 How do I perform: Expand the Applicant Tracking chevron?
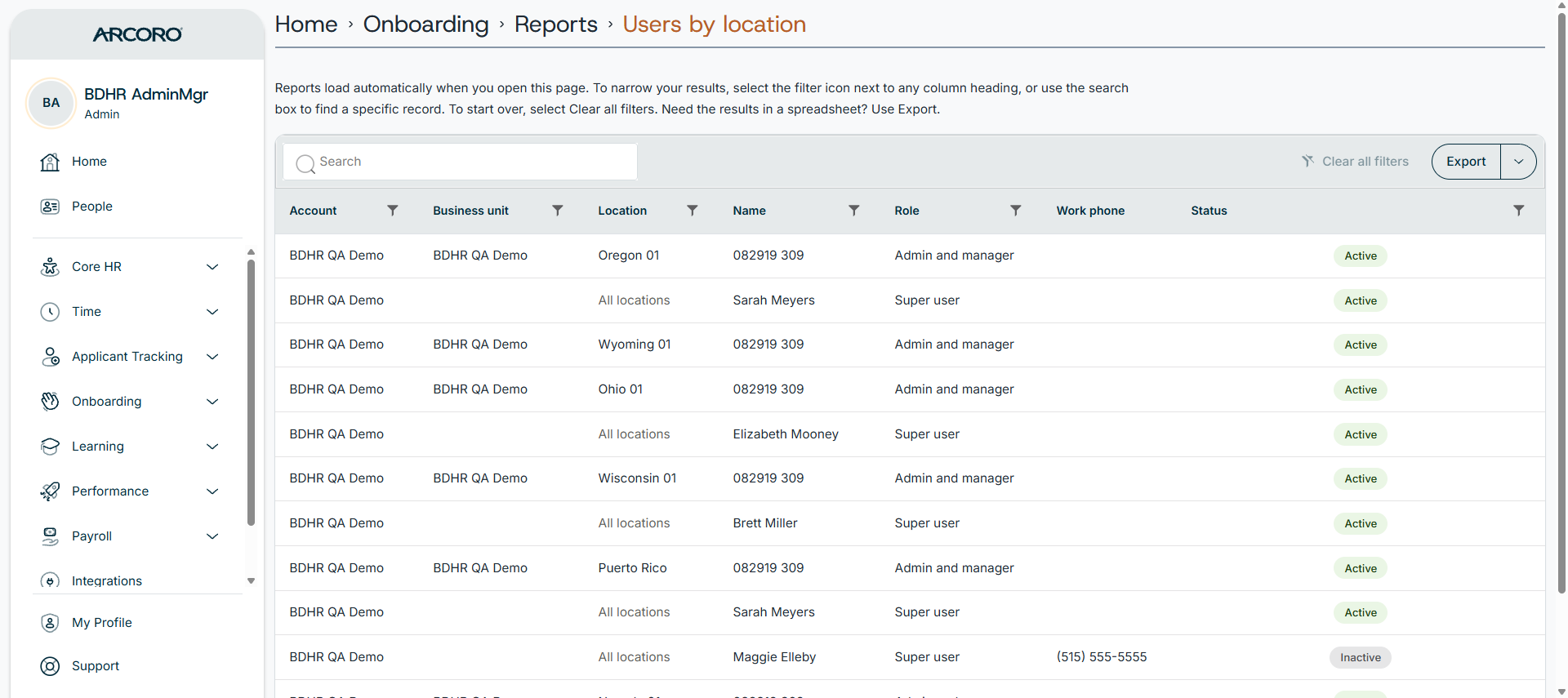click(212, 357)
